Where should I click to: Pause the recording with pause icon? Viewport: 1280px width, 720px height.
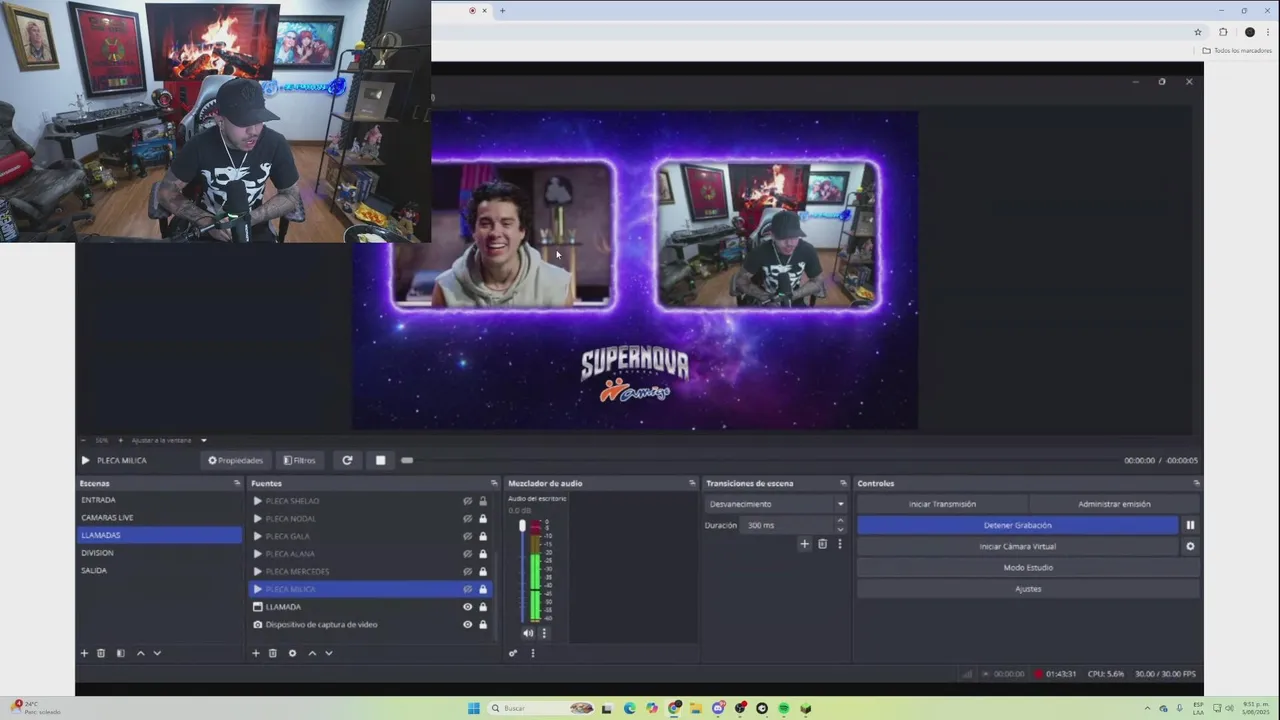click(x=1190, y=525)
